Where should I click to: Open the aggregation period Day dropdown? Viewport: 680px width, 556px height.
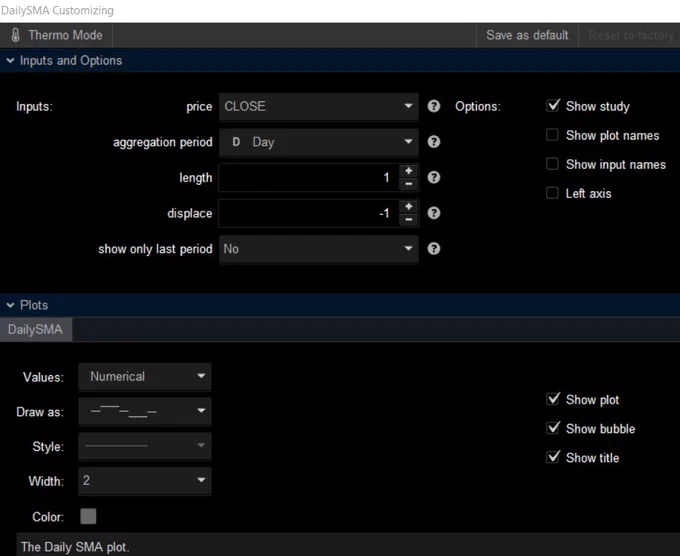click(x=319, y=142)
